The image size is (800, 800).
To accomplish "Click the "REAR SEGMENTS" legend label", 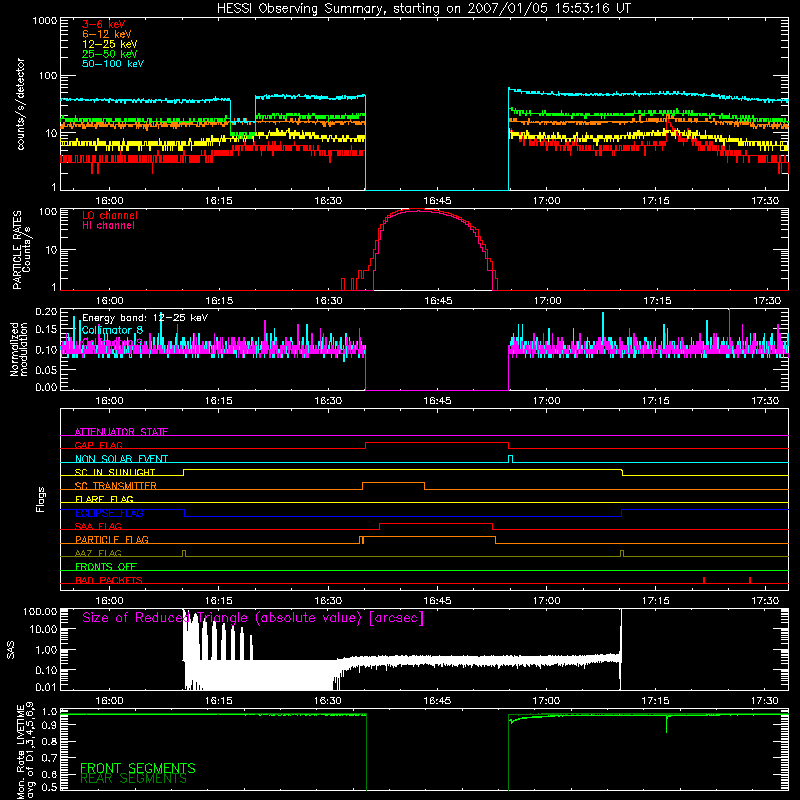I will click(134, 779).
